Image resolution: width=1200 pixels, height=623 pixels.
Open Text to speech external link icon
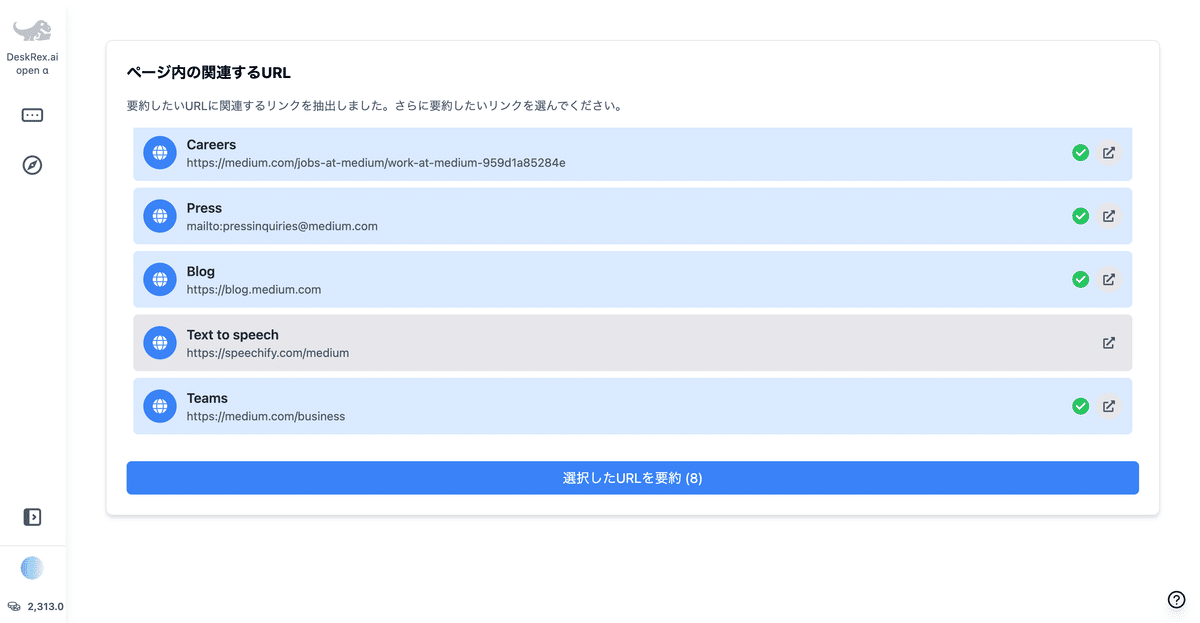pos(1108,343)
